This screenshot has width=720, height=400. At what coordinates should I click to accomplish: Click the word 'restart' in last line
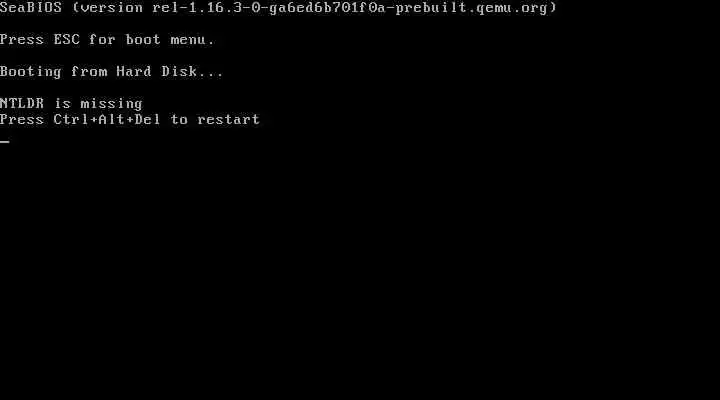tap(229, 120)
